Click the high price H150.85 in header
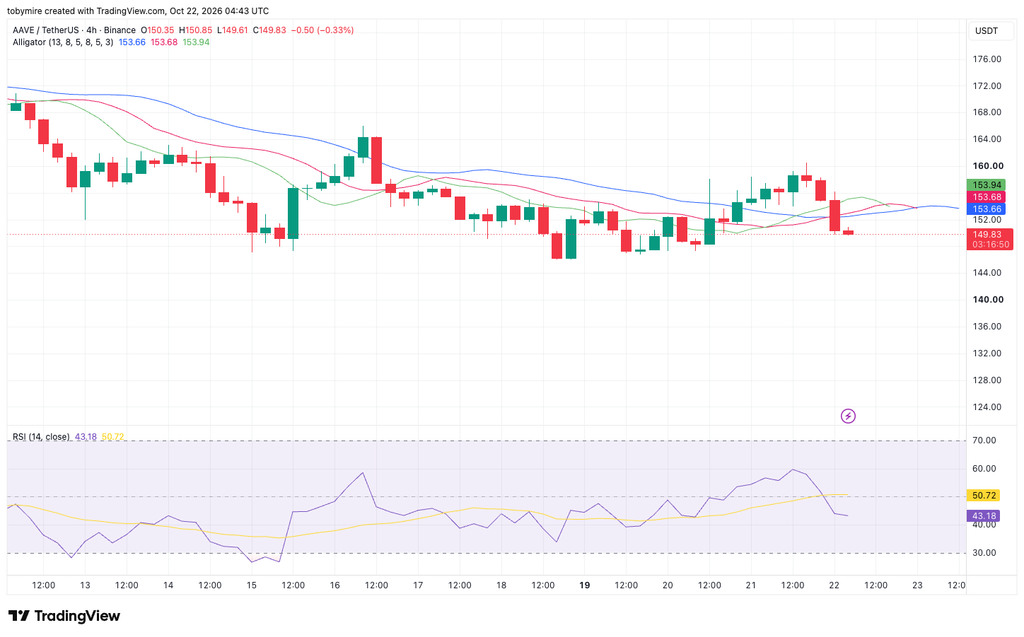 point(195,30)
